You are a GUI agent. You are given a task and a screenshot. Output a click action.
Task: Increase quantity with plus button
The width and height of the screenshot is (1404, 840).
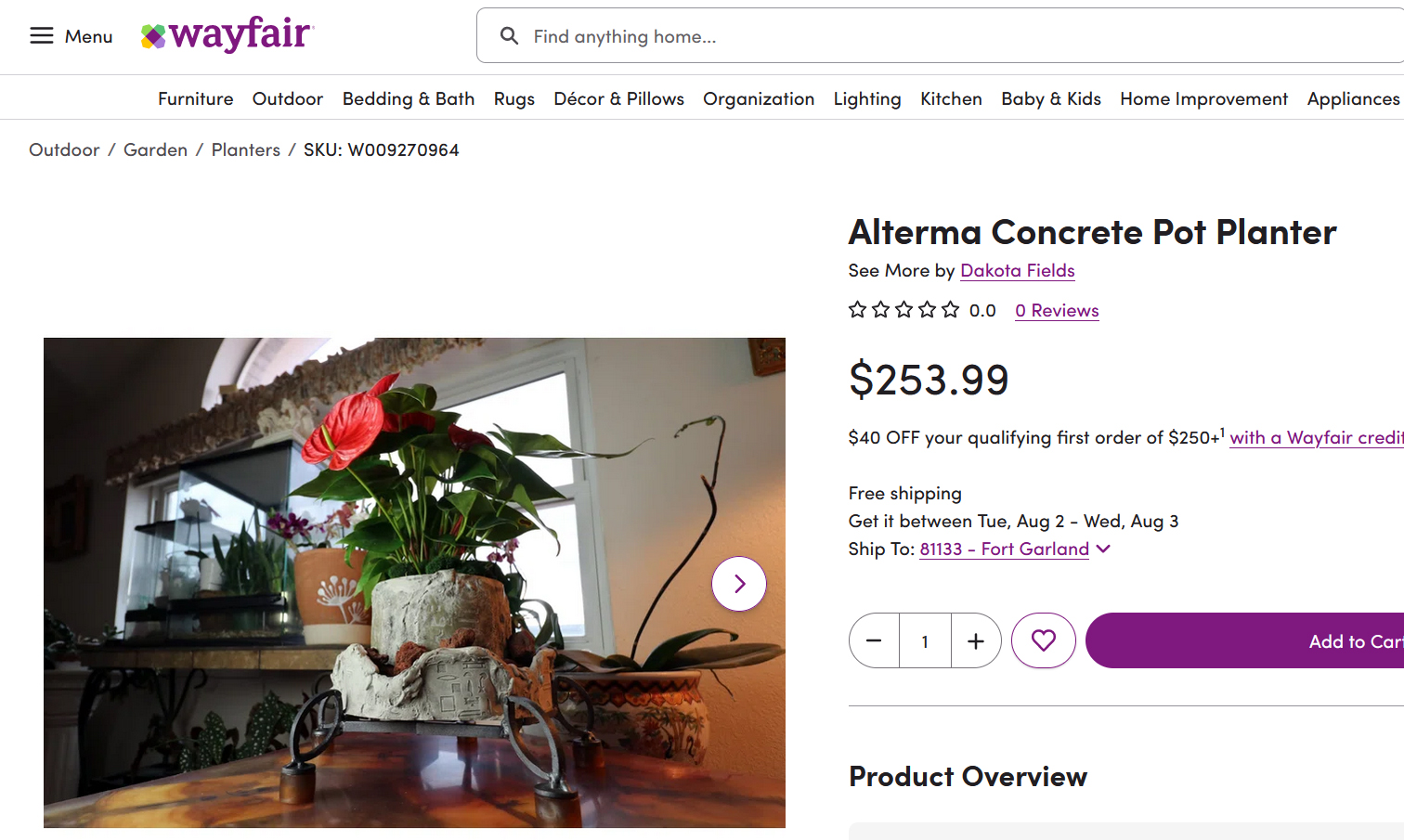point(976,640)
